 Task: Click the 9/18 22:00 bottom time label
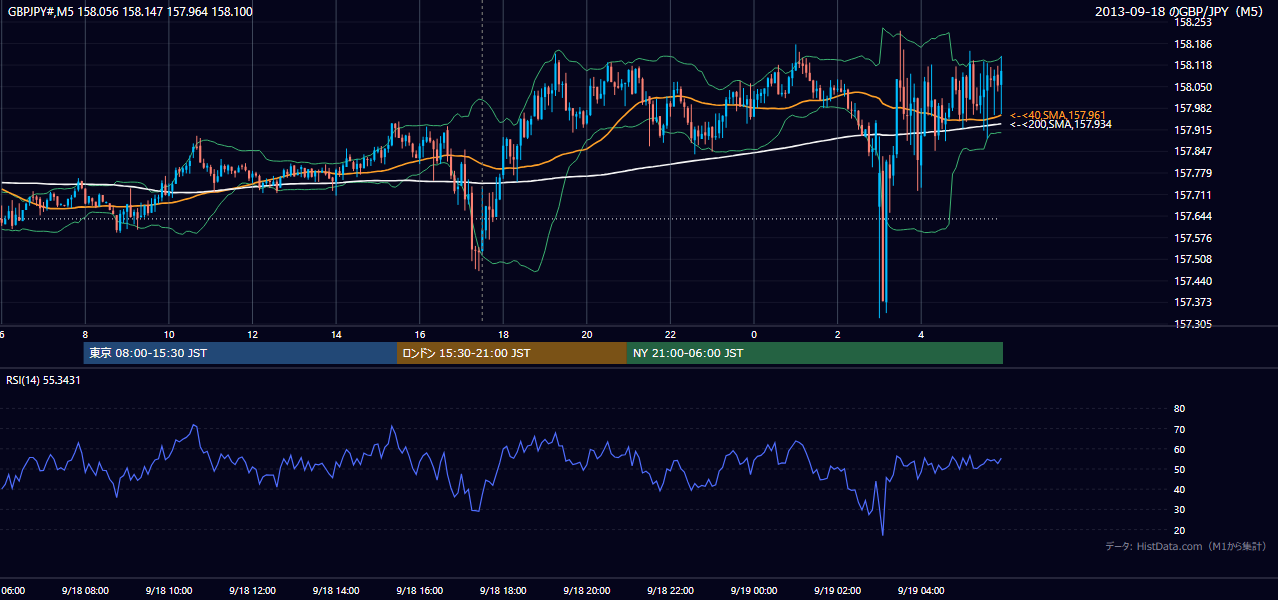click(669, 591)
